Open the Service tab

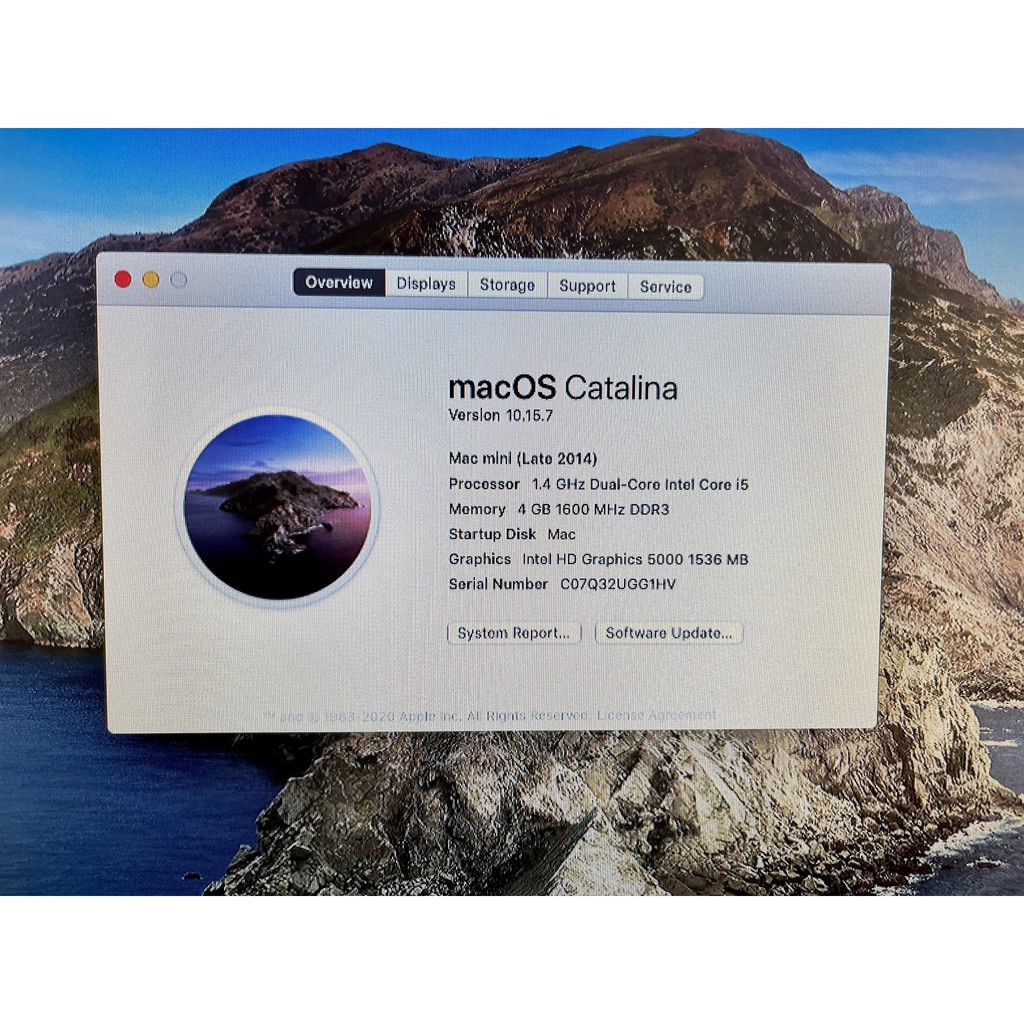(665, 287)
